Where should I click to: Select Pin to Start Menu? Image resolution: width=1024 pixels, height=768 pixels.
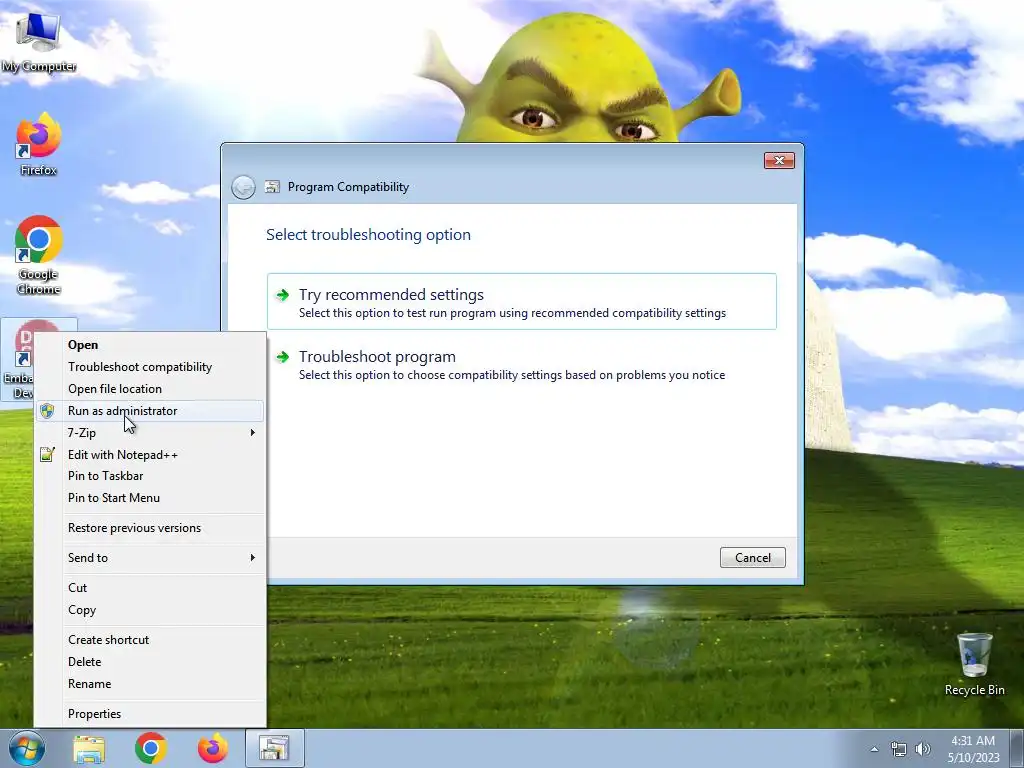(150, 498)
